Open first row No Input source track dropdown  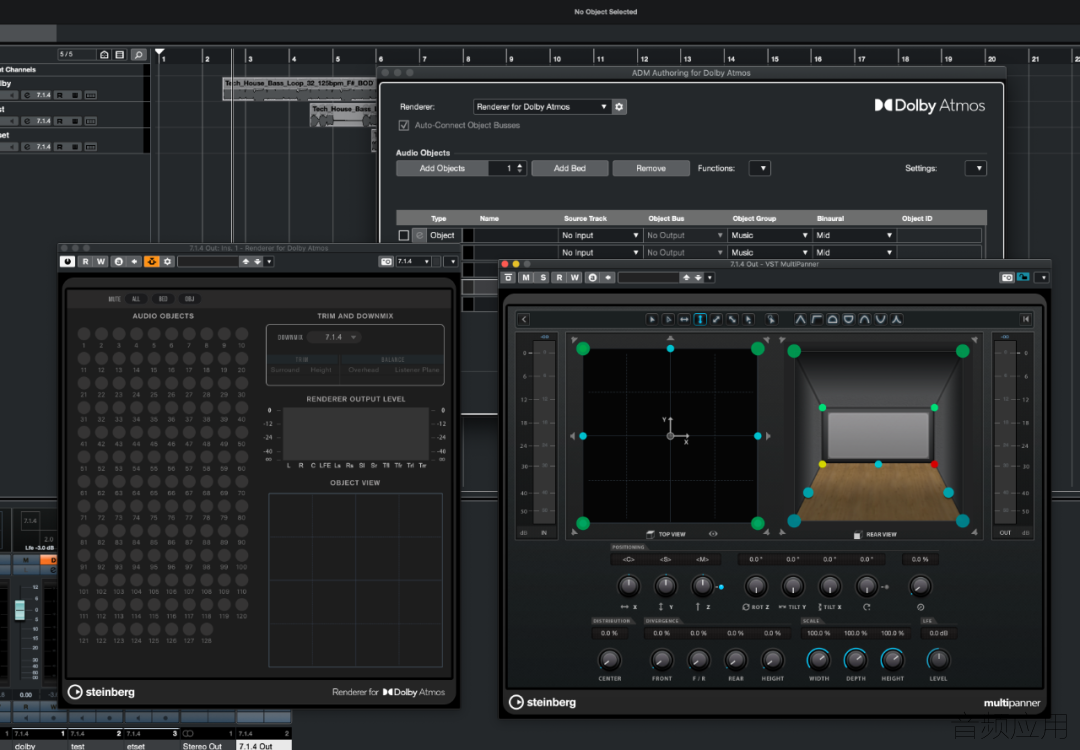click(600, 236)
